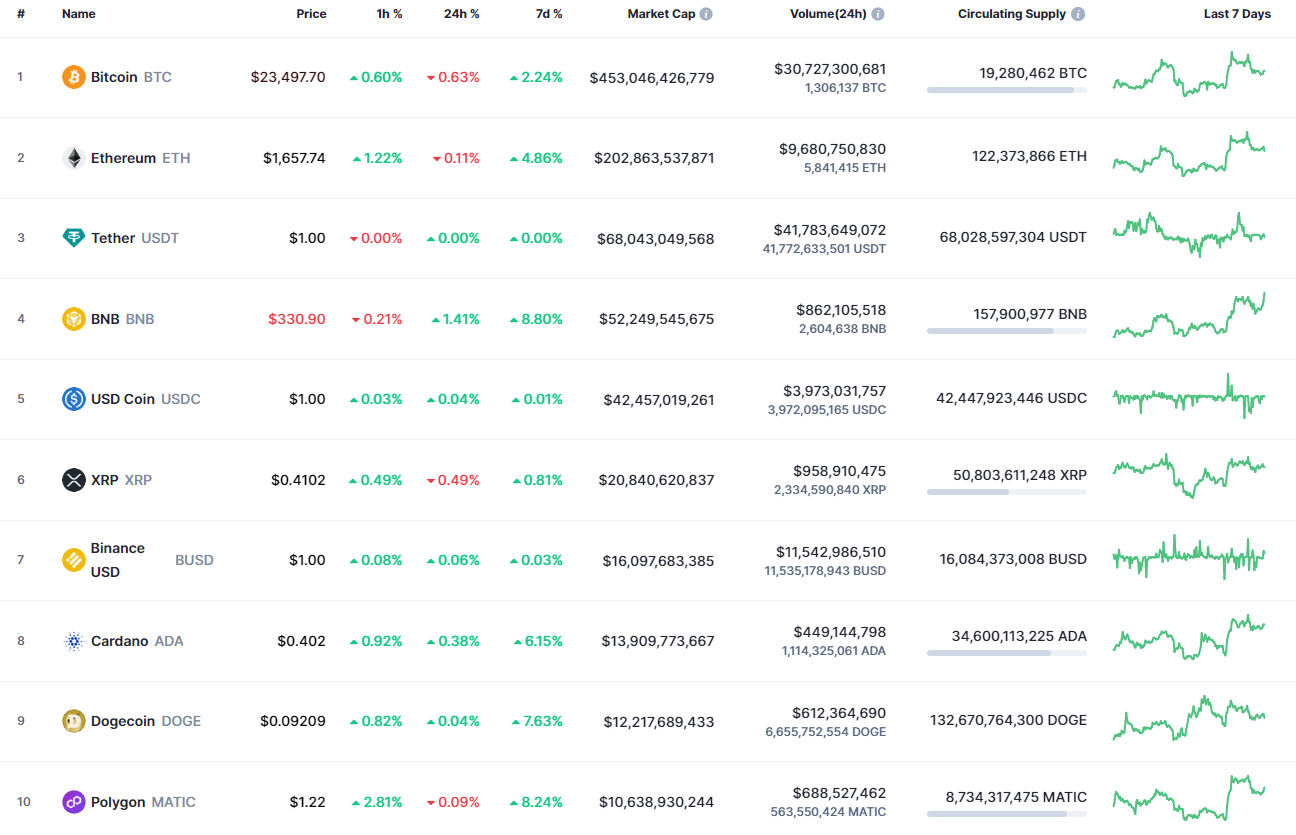The width and height of the screenshot is (1296, 835).
Task: Click Dogecoin's 7-day sparkline chart
Action: click(x=1188, y=720)
